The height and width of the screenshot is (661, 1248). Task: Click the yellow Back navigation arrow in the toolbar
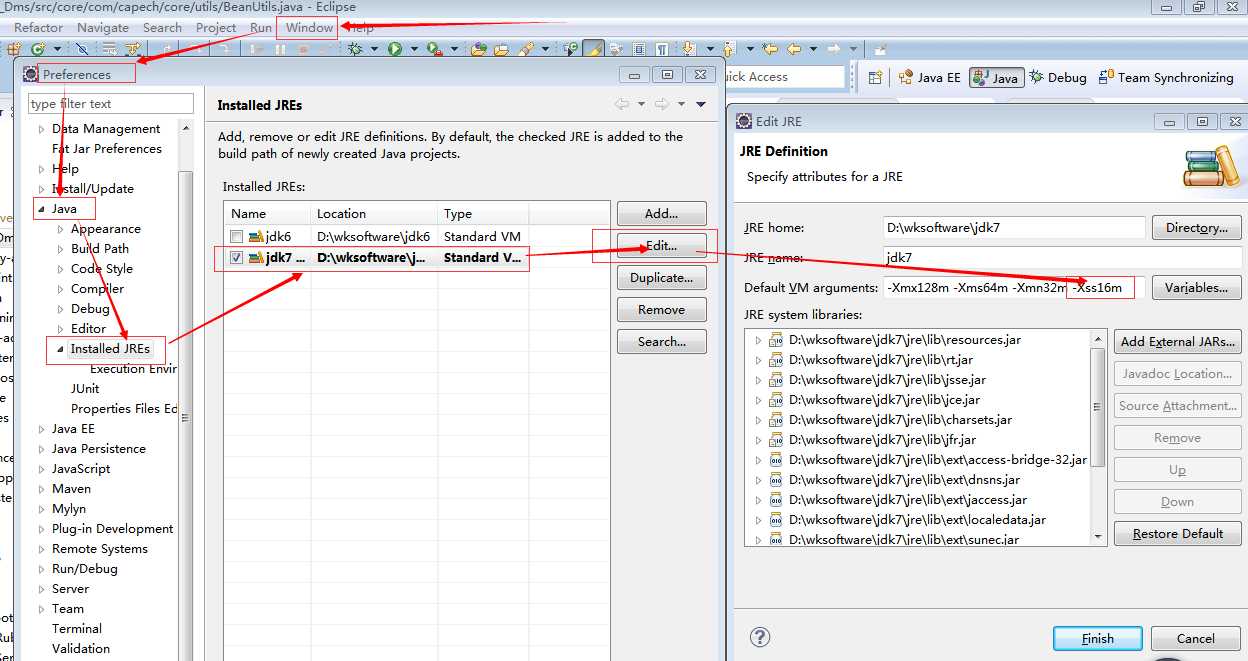click(x=793, y=48)
